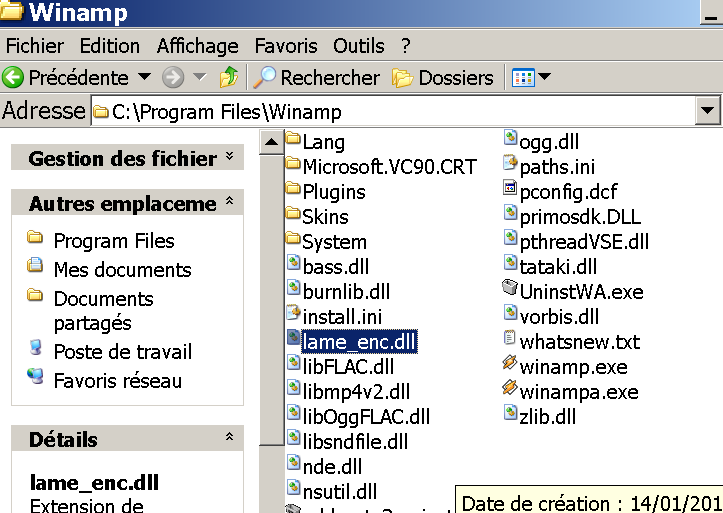Viewport: 723px width, 513px height.
Task: Go to Program Files link
Action: [x=114, y=241]
